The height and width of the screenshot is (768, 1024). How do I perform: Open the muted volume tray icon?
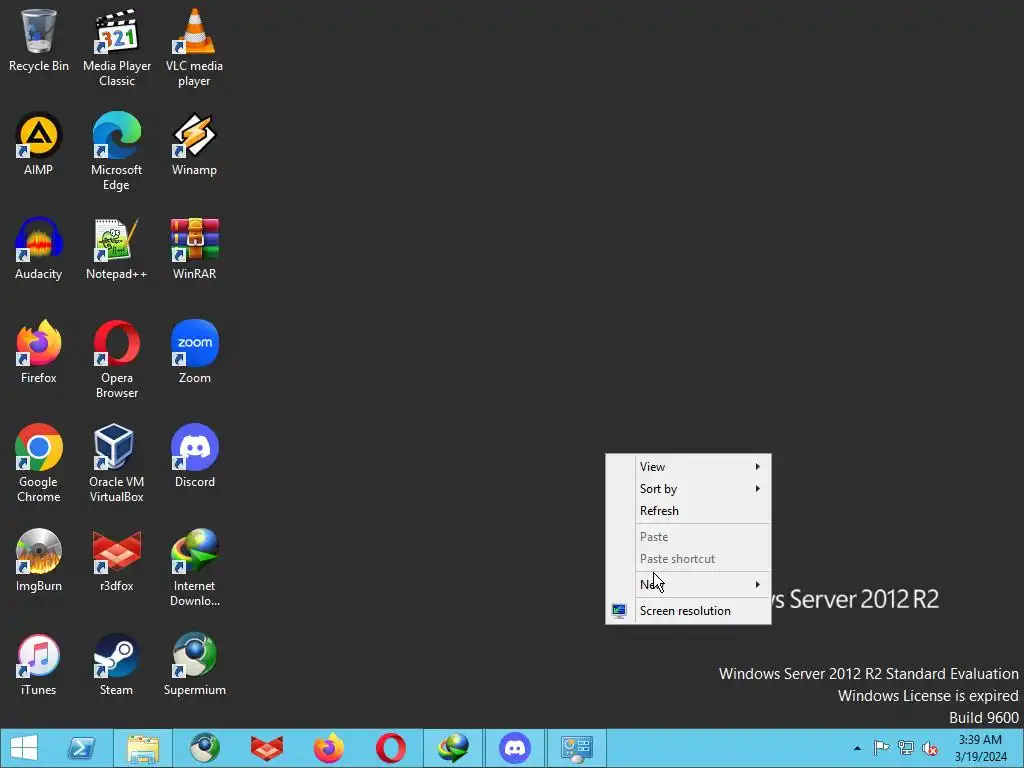[x=930, y=748]
